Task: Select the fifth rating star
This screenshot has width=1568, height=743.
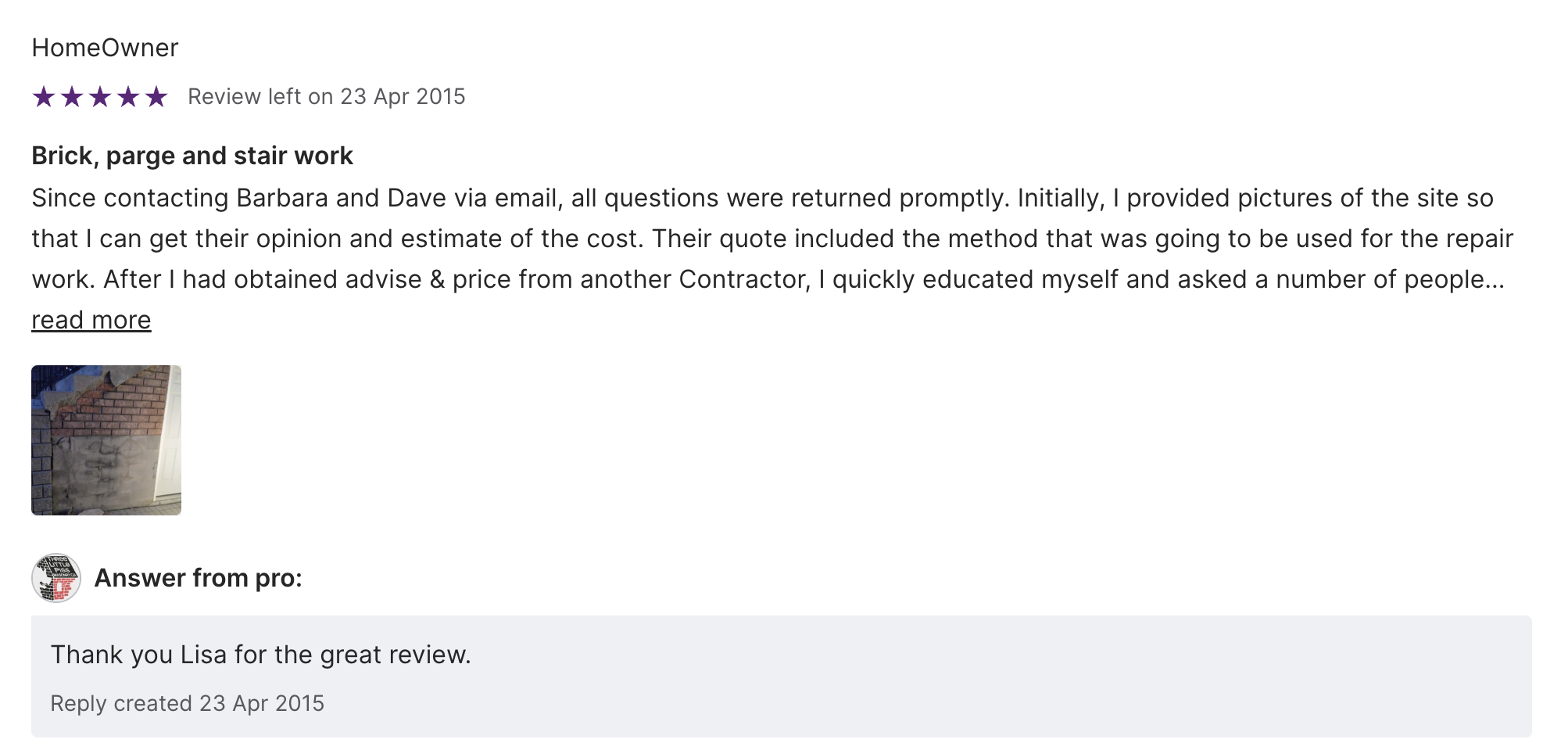Action: pos(156,97)
